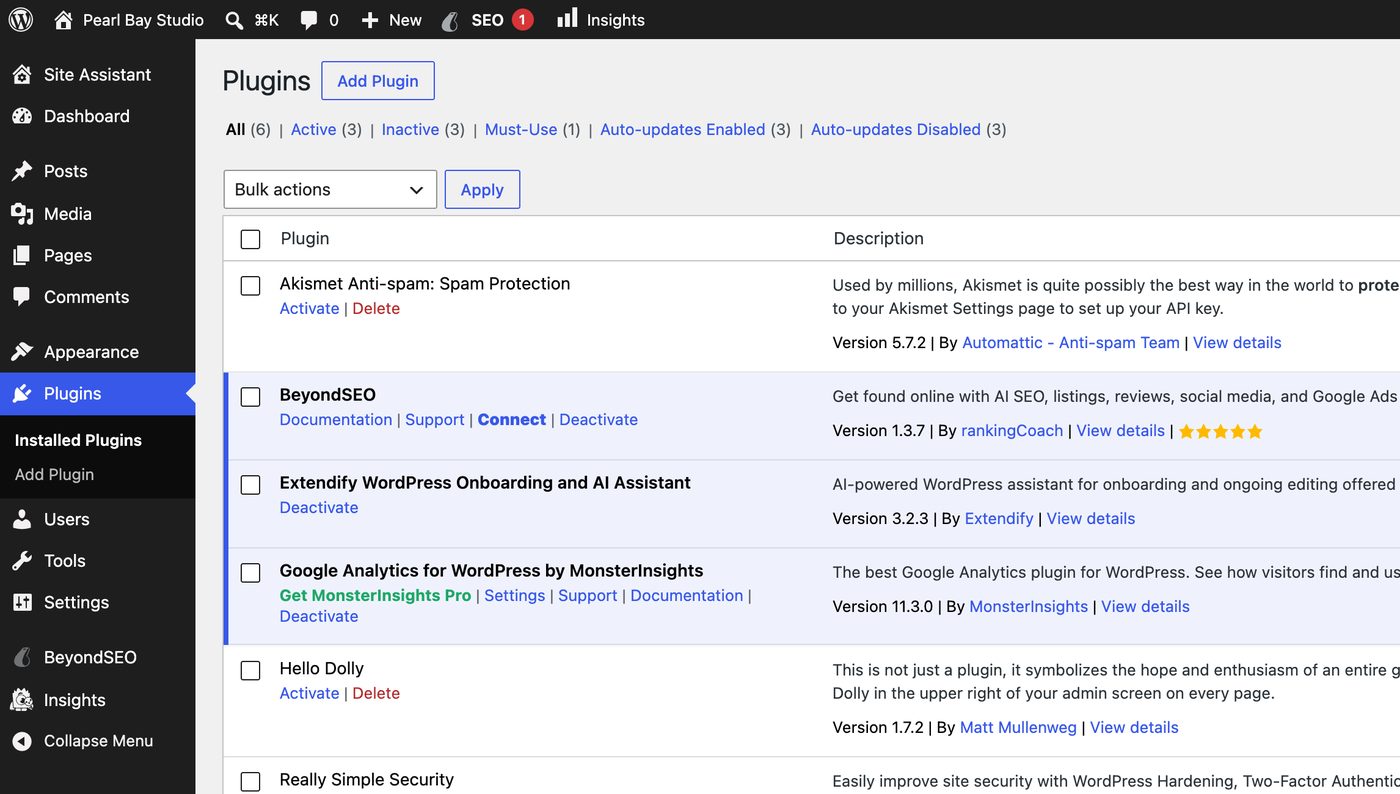Click the Apply bulk action button
The width and height of the screenshot is (1400, 794).
(x=482, y=189)
